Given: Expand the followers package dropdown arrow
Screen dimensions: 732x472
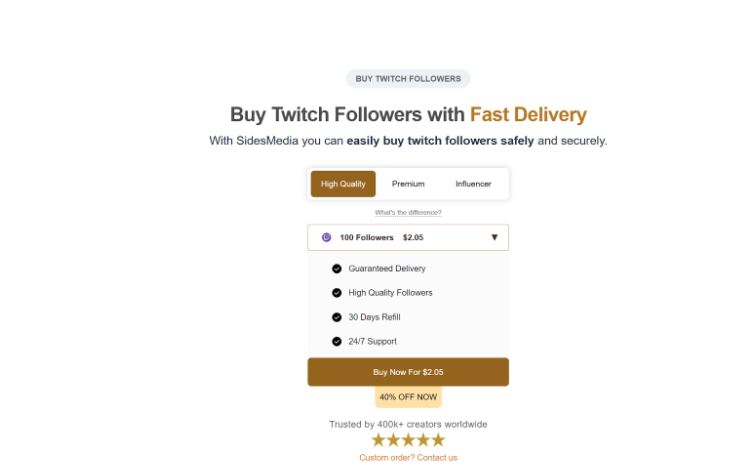Looking at the screenshot, I should 494,238.
